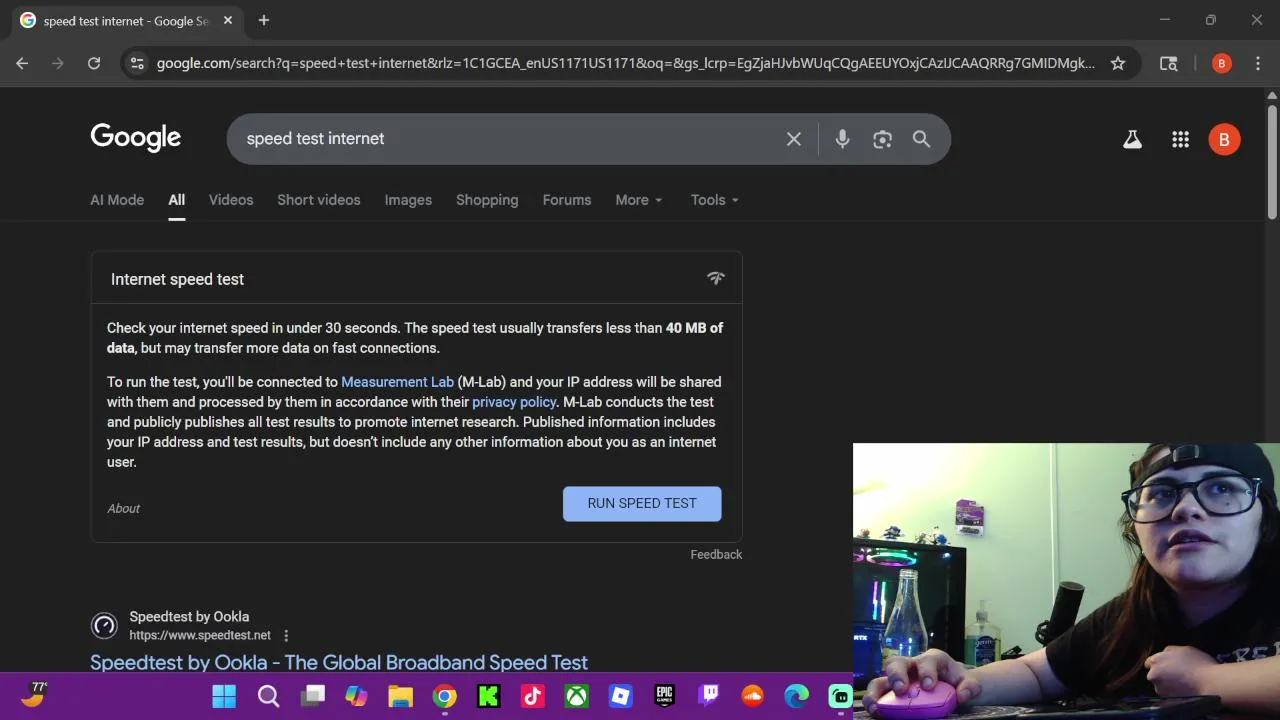Open Xbox app from taskbar
1280x720 pixels.
[576, 696]
